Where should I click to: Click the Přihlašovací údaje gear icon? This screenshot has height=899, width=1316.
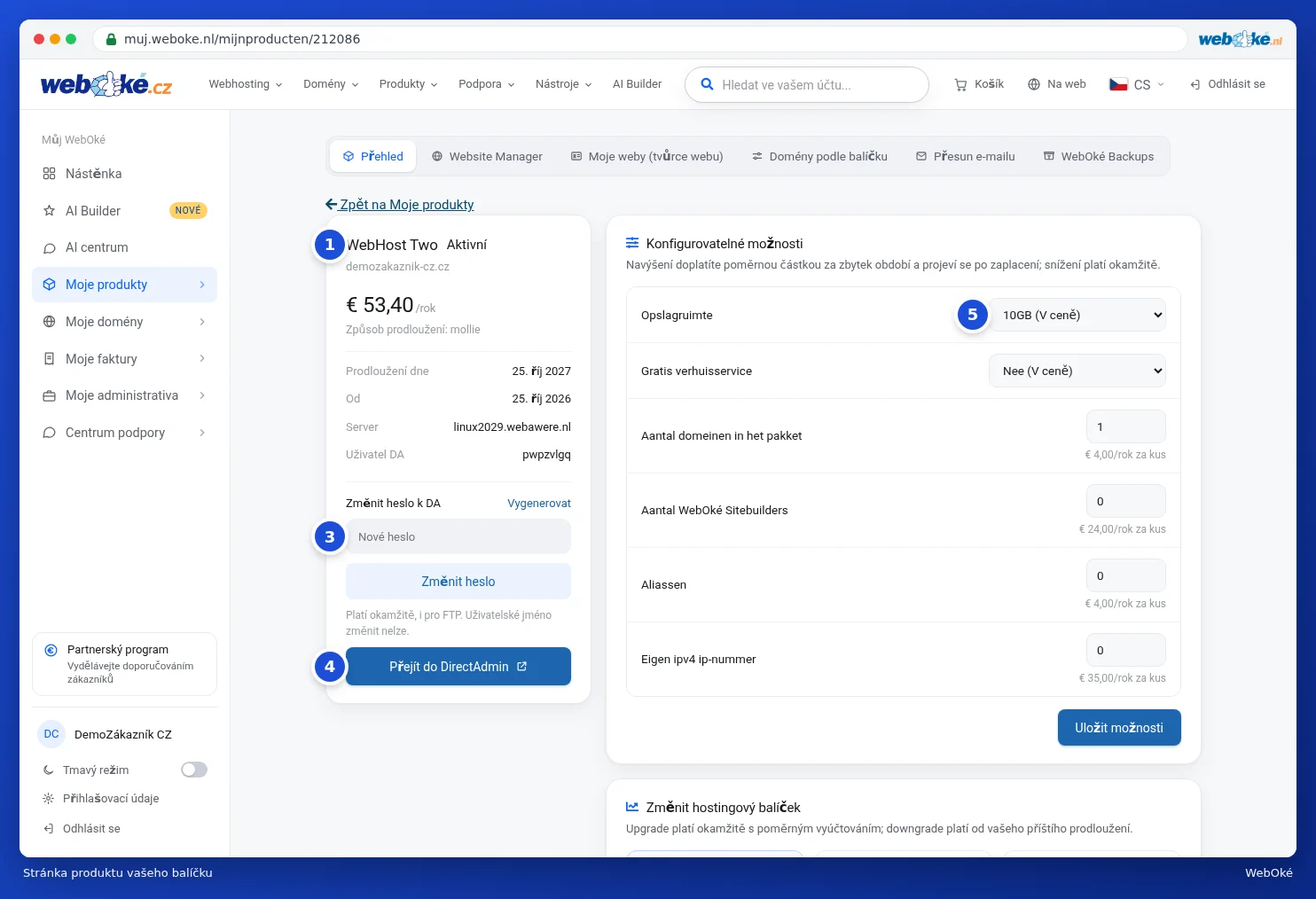pos(49,799)
